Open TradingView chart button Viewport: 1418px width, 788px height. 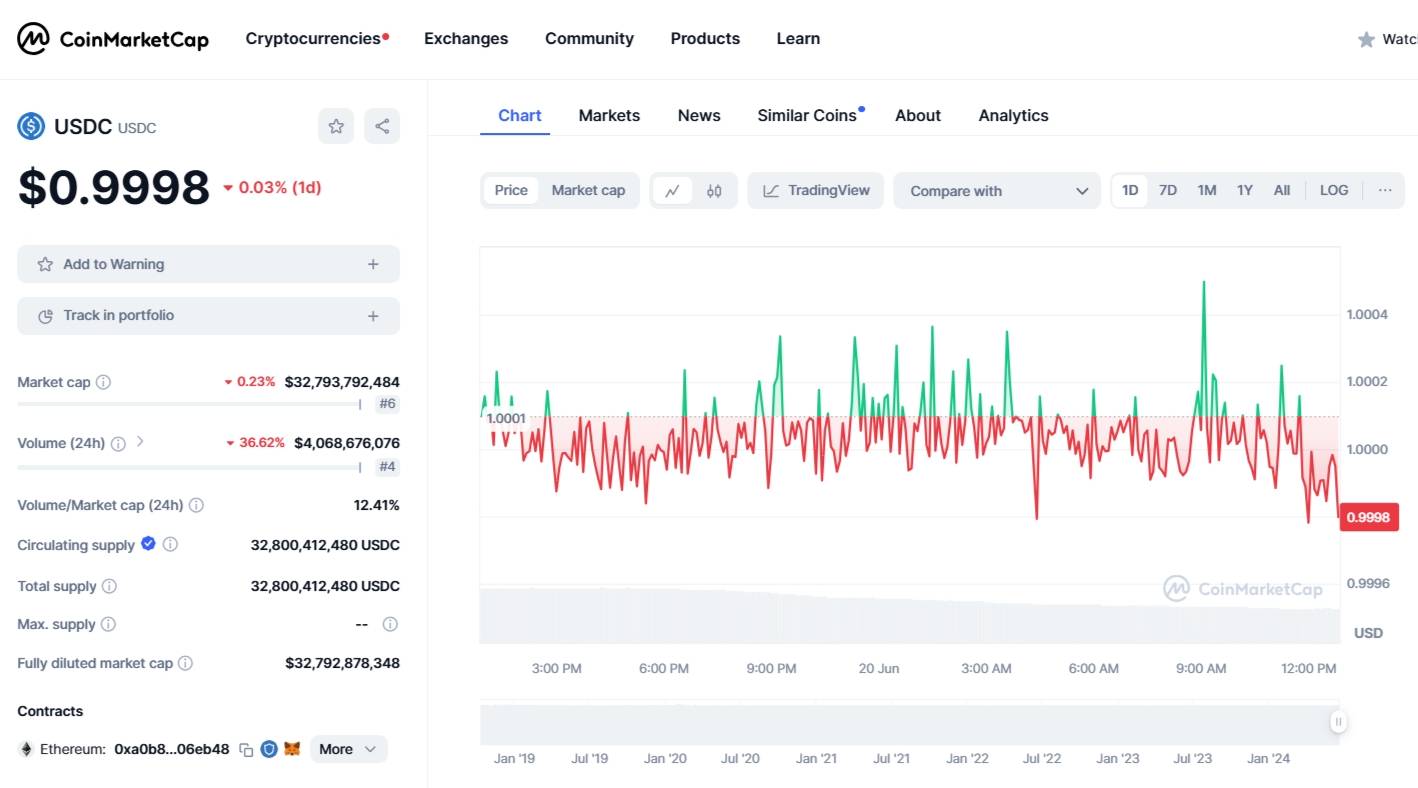[815, 191]
